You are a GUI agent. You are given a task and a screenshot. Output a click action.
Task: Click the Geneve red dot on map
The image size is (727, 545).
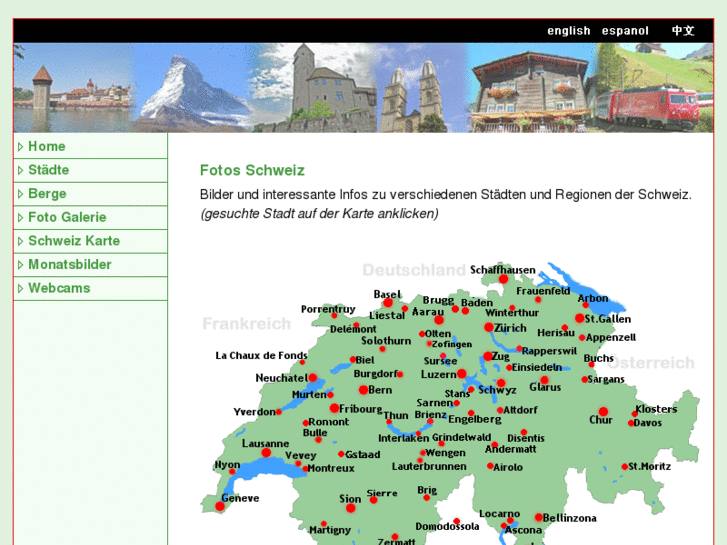(220, 506)
